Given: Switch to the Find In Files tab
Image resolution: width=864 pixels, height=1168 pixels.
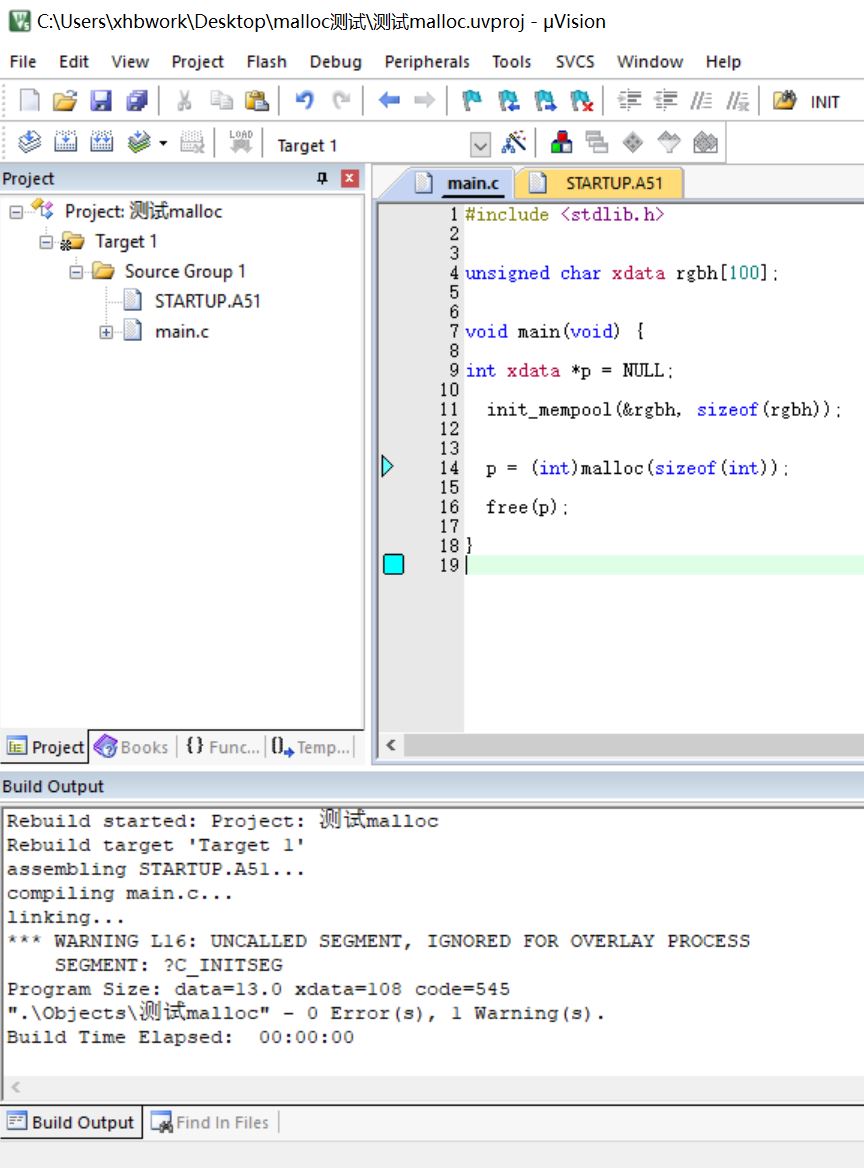Looking at the screenshot, I should pyautogui.click(x=211, y=1122).
